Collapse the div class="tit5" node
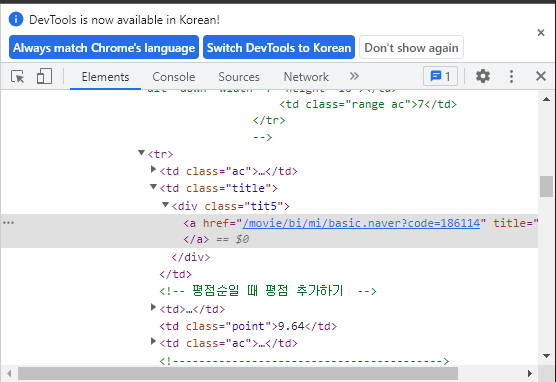 tap(165, 205)
